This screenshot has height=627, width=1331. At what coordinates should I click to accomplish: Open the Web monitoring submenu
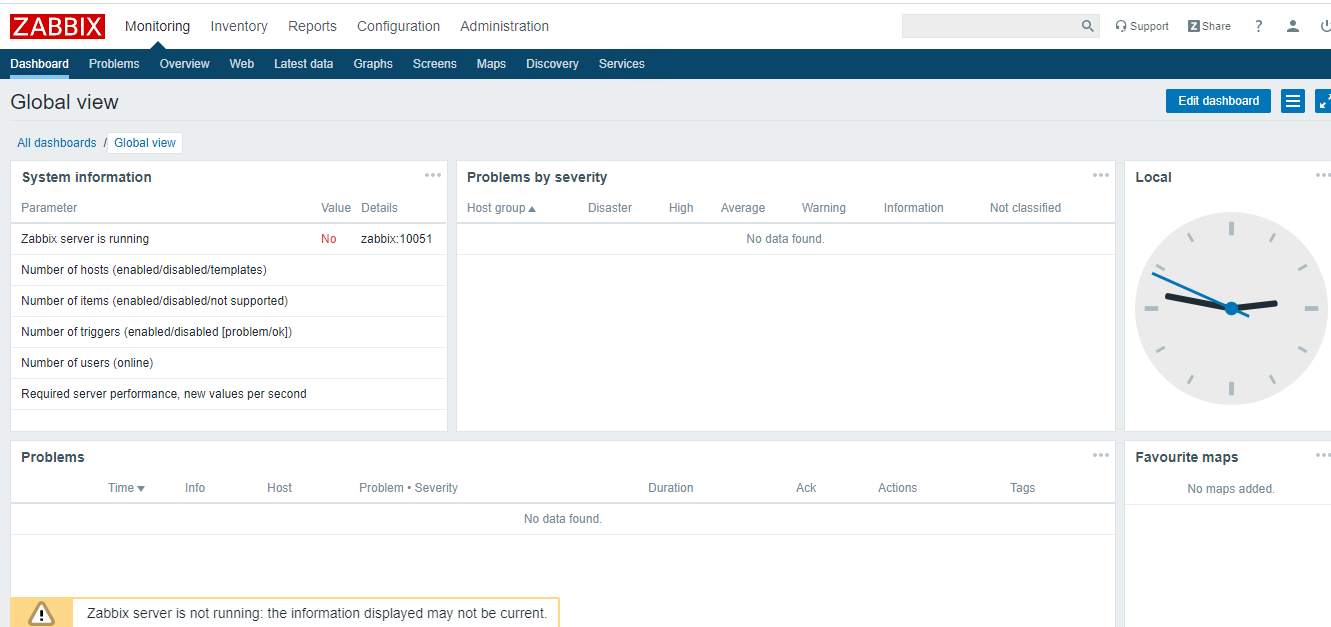(x=242, y=64)
